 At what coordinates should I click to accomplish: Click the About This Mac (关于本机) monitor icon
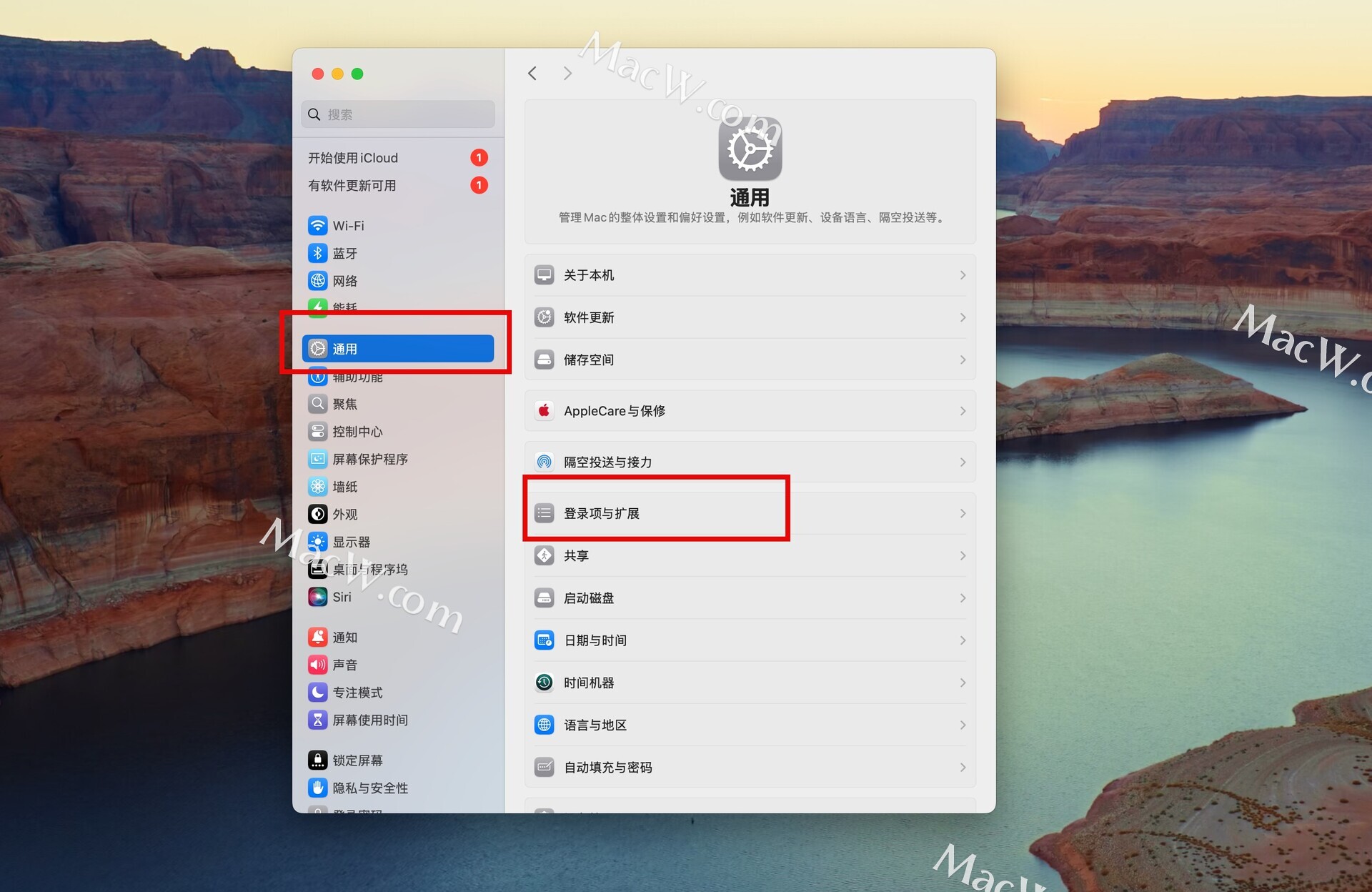(545, 275)
